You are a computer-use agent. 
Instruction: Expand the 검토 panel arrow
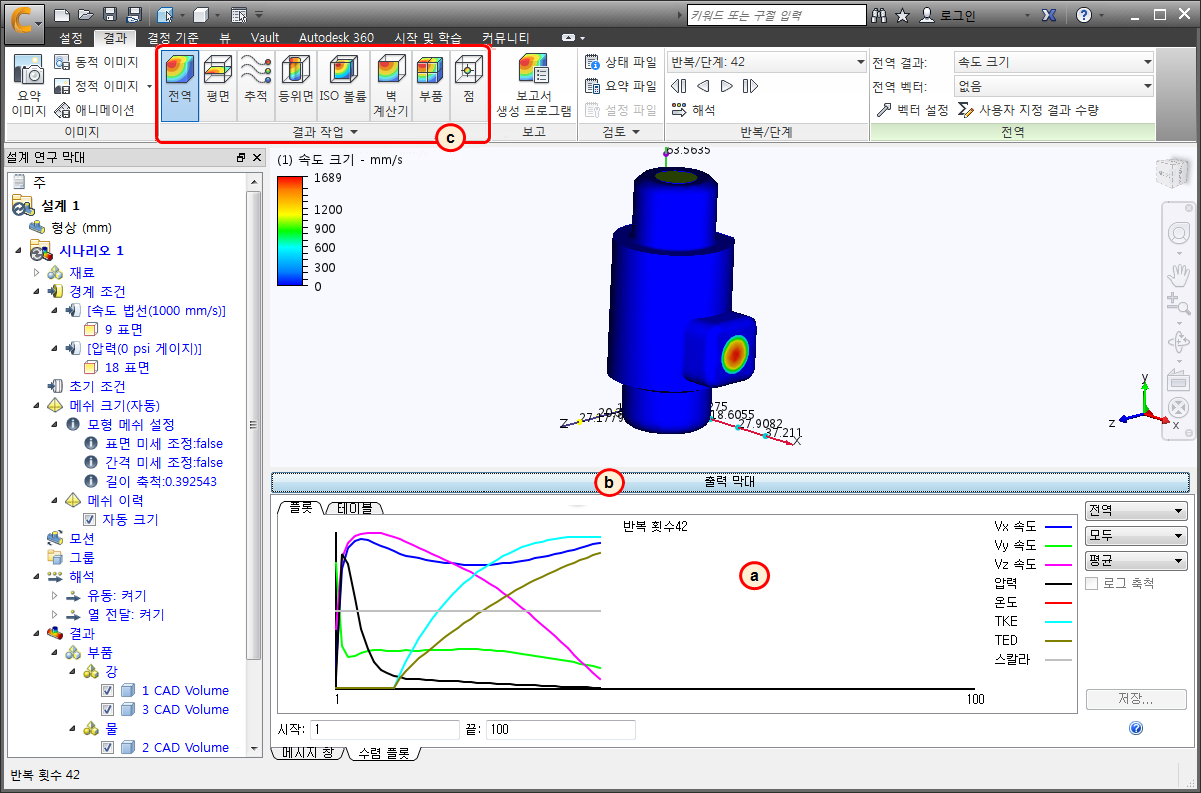634,132
